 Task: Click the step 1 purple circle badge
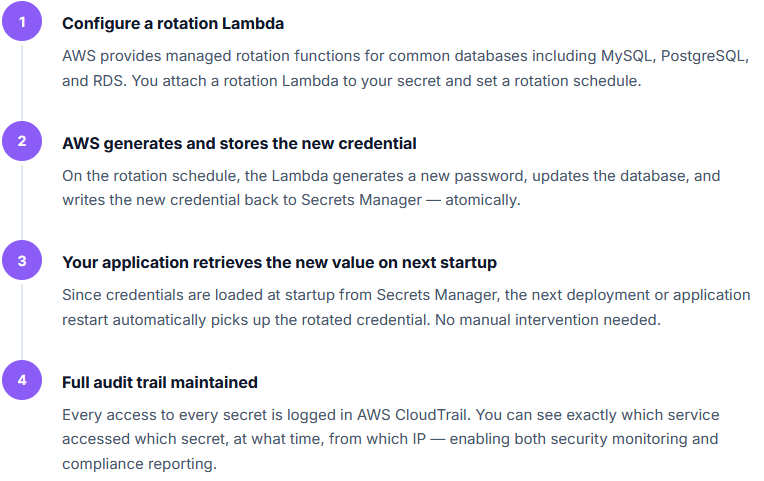[x=22, y=21]
